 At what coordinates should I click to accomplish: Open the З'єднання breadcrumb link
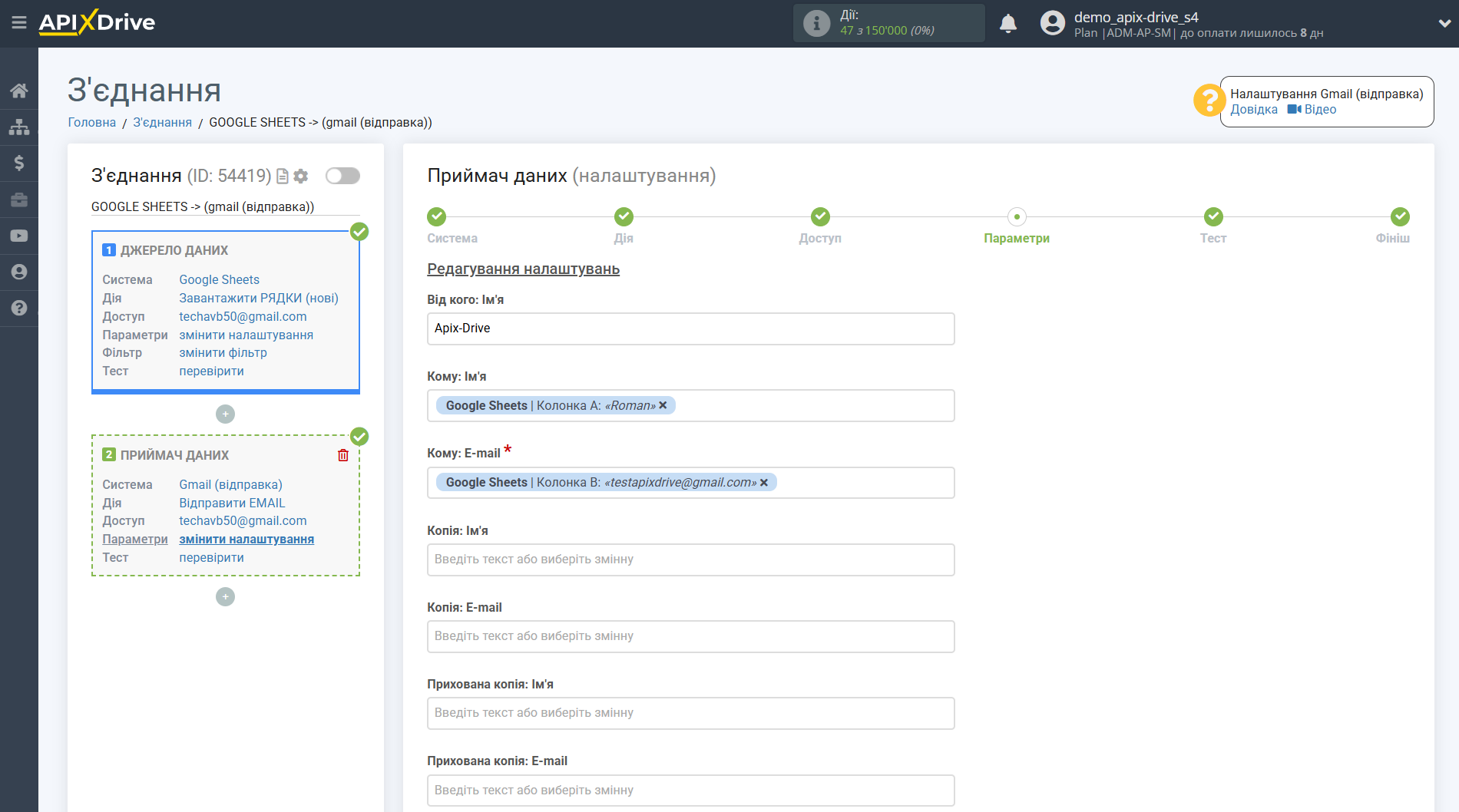(x=163, y=122)
